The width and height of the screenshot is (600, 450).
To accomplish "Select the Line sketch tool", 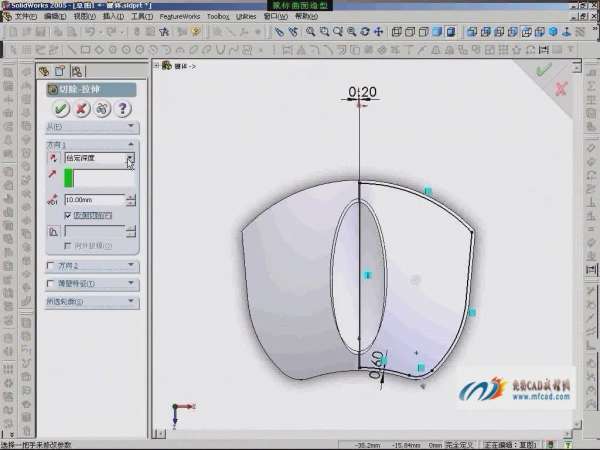I will point(72,50).
